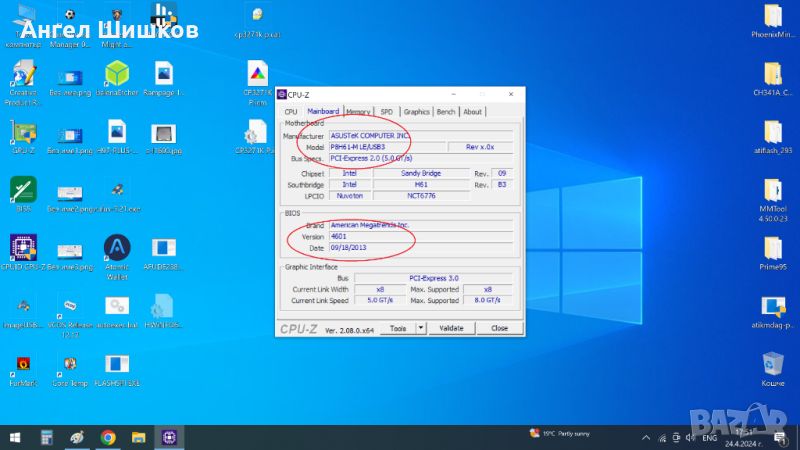
Task: Open the Prime95 folder on desktop
Action: (772, 250)
